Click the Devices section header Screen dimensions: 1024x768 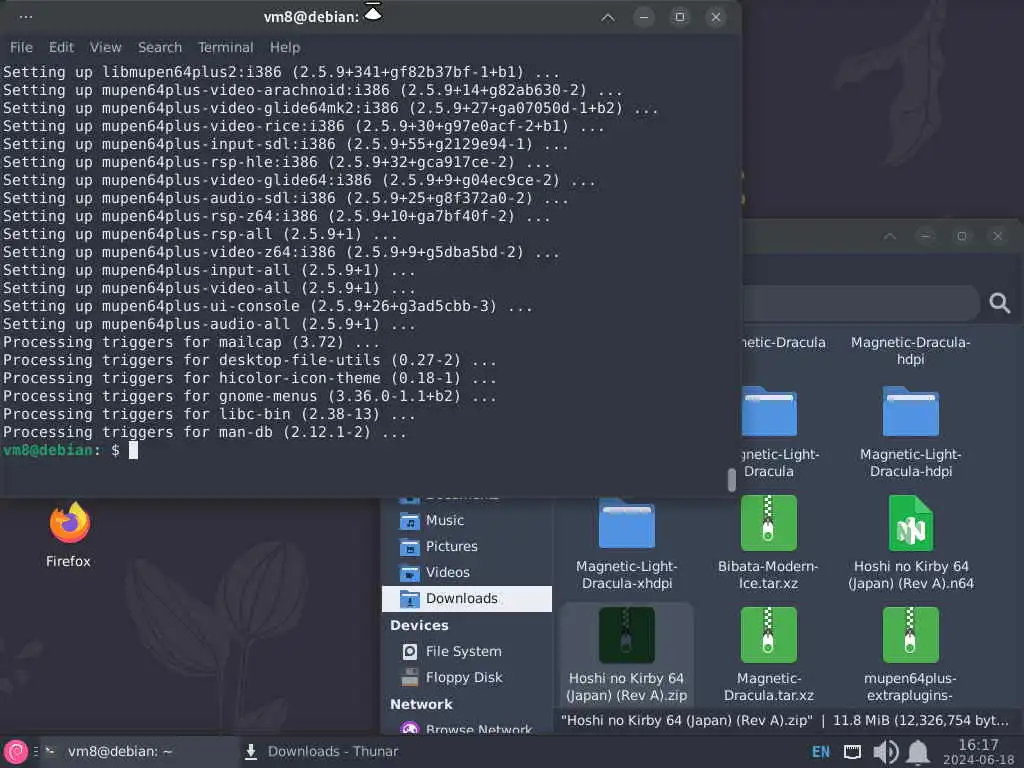click(419, 625)
